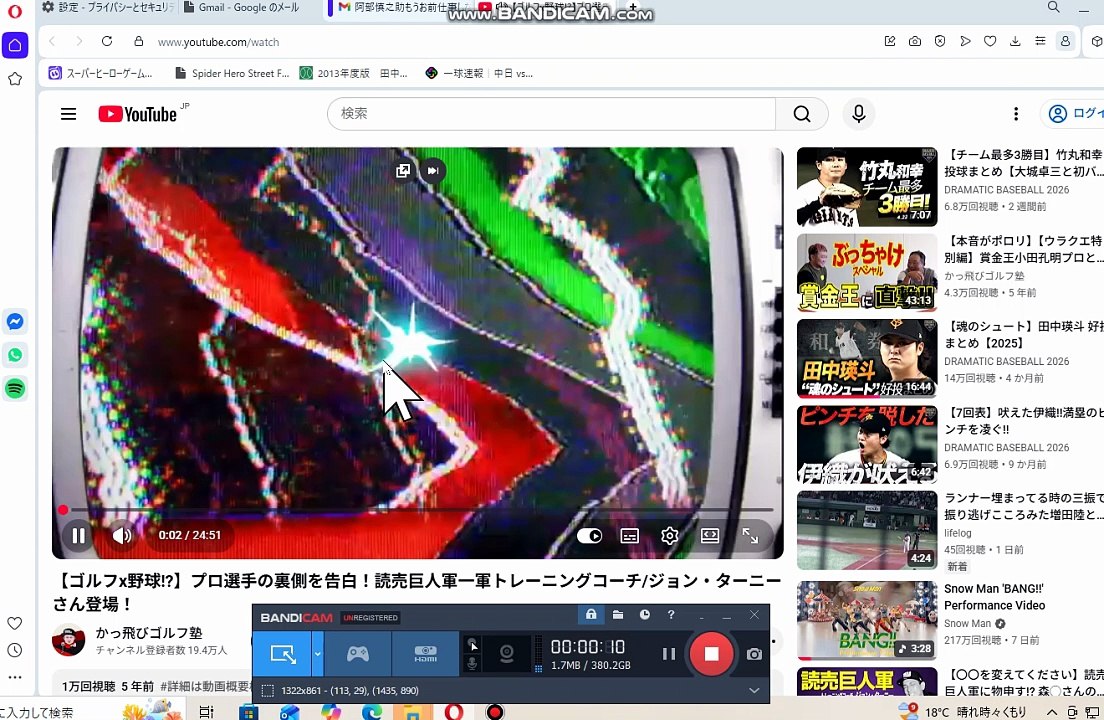Go to YouTube home via logo

click(137, 114)
